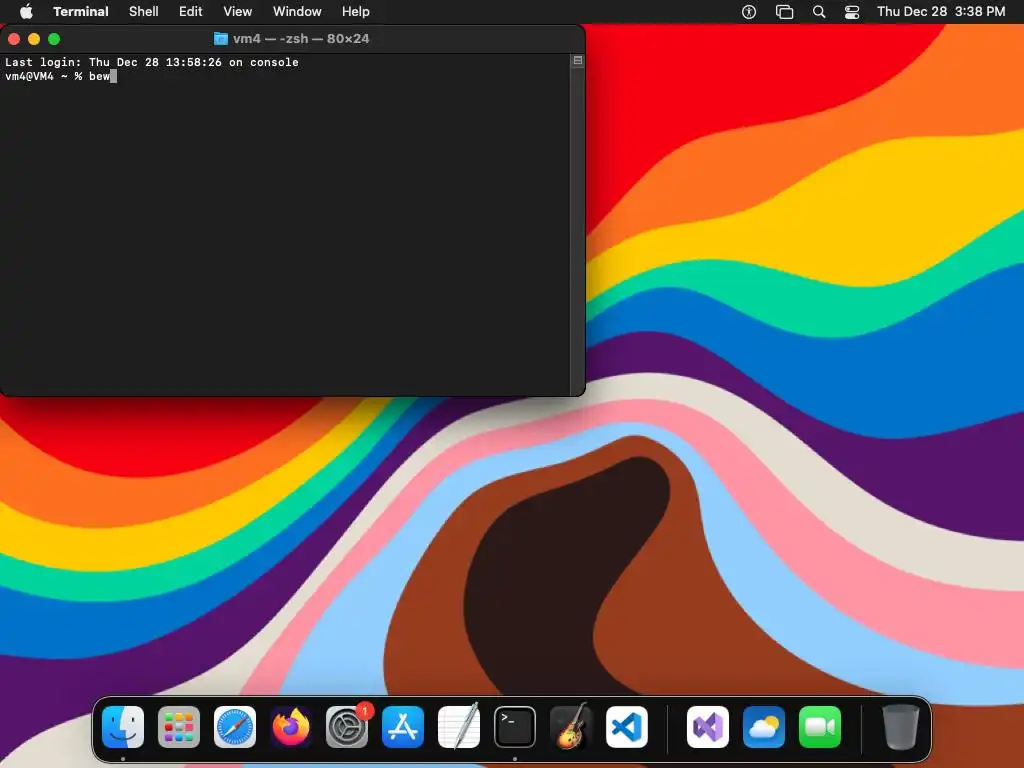The height and width of the screenshot is (768, 1024).
Task: Open TextEdit from the Dock
Action: tap(459, 727)
